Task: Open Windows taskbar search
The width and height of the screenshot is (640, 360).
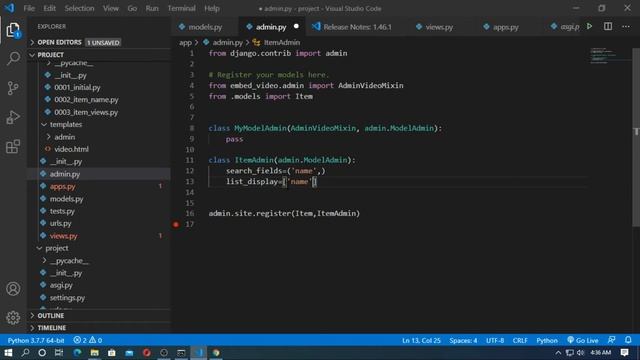Action: tap(25, 353)
